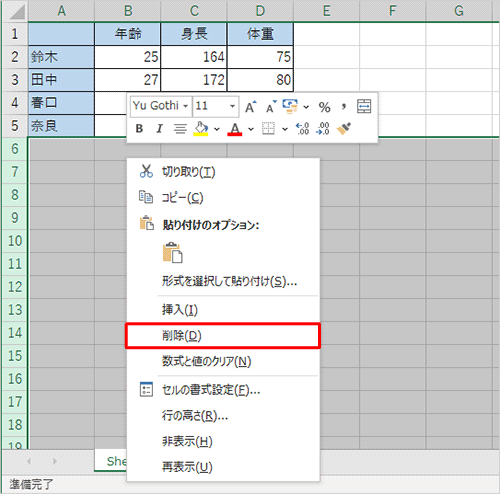Screen dimensions: 500x494
Task: Click cell containing 年齢
Action: click(128, 34)
